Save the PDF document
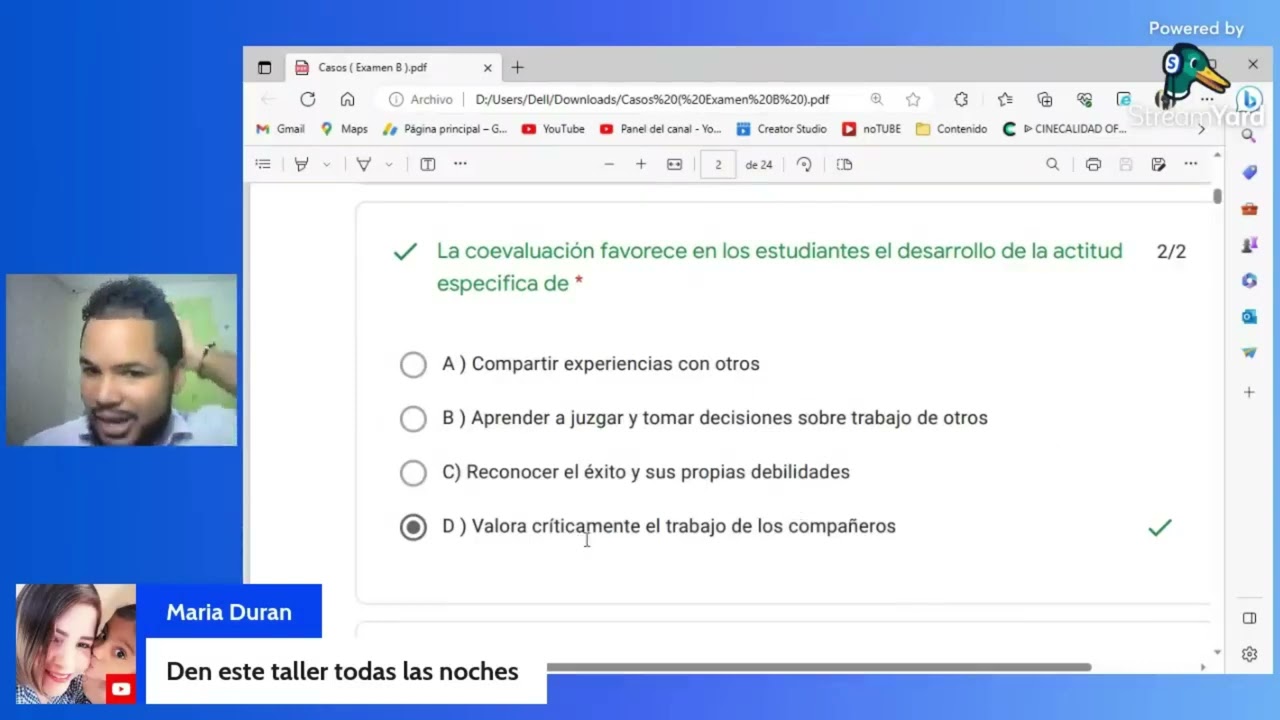This screenshot has width=1280, height=720. coord(1126,164)
